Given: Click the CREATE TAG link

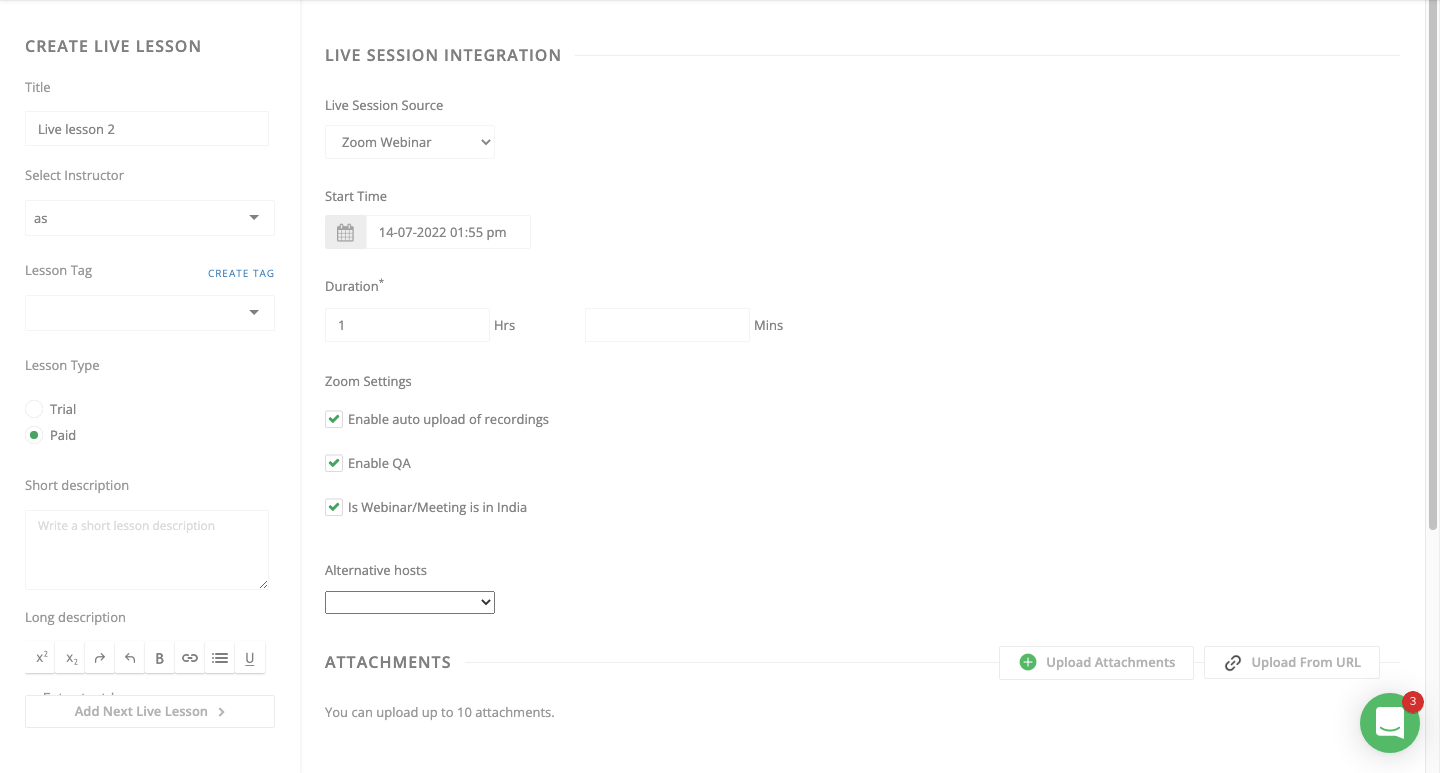Looking at the screenshot, I should click(x=241, y=273).
